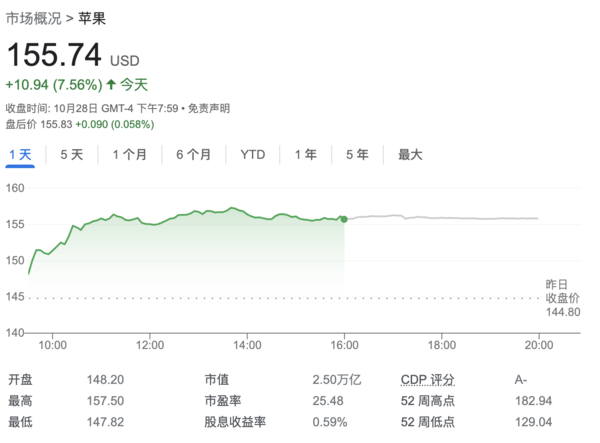Click the green up arrow beside 今天
The image size is (600, 443).
111,85
